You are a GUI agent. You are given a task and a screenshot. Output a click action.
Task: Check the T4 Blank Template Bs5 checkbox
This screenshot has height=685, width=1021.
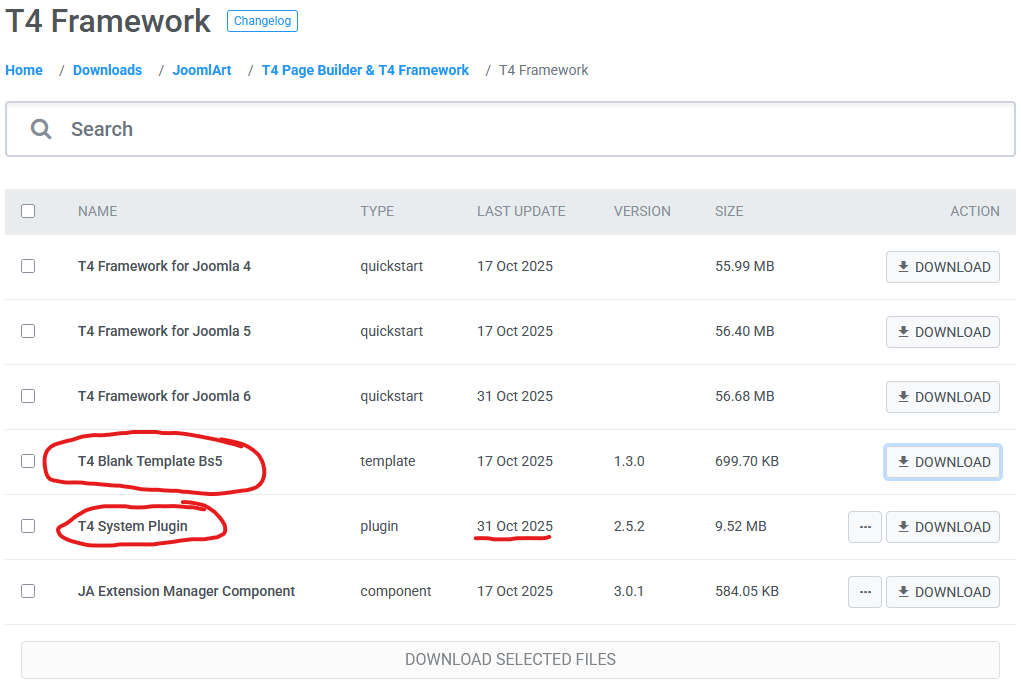point(28,461)
